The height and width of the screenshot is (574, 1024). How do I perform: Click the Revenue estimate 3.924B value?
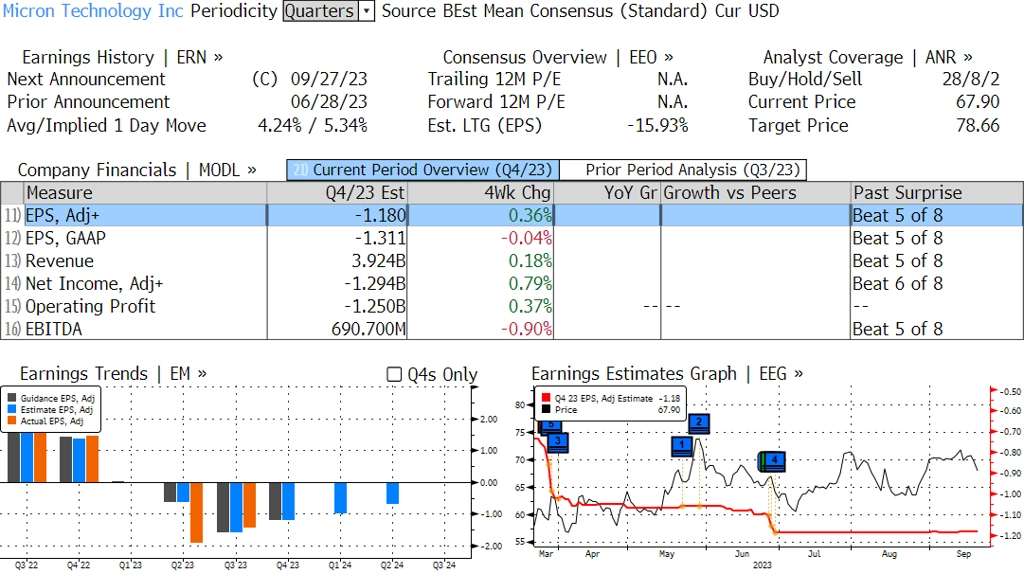click(x=378, y=261)
